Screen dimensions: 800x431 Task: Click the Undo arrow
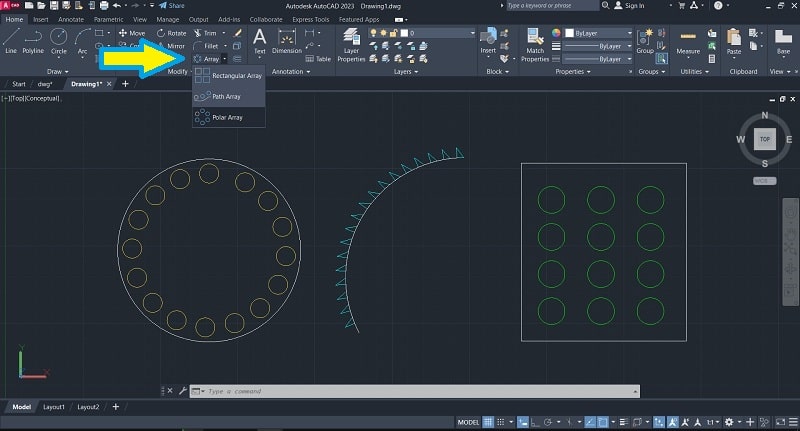point(117,6)
